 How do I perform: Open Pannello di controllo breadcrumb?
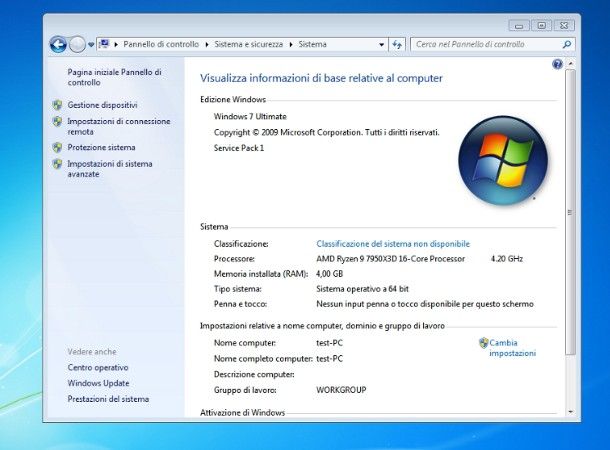(x=161, y=44)
